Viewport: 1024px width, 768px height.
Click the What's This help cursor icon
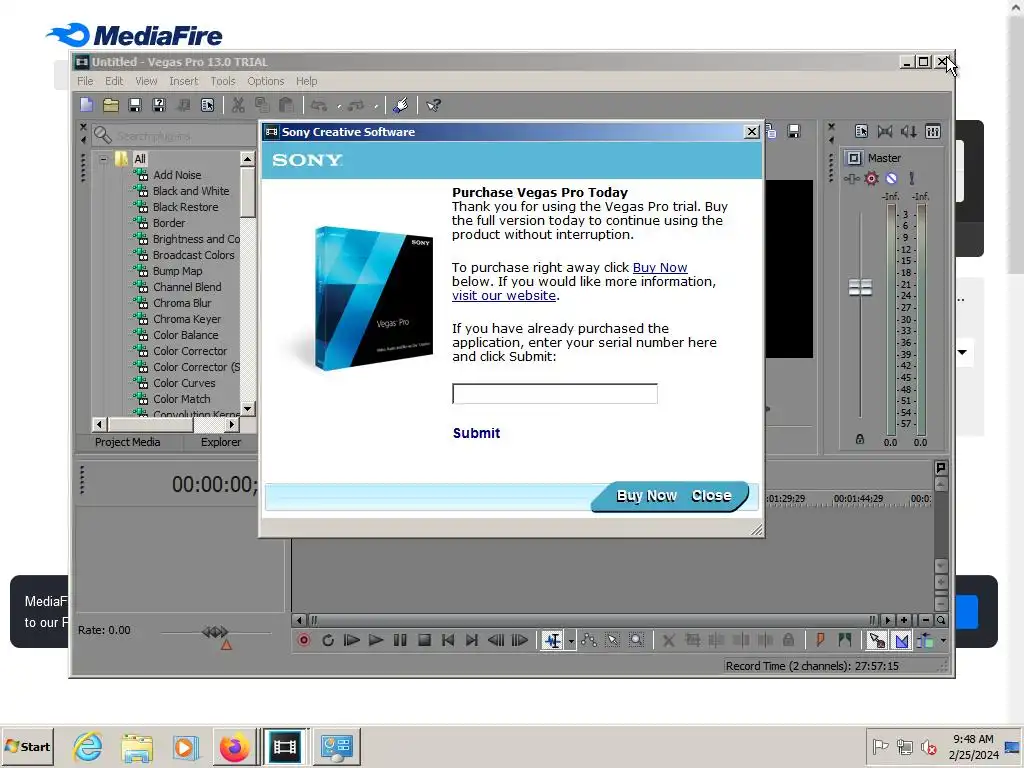[x=433, y=105]
